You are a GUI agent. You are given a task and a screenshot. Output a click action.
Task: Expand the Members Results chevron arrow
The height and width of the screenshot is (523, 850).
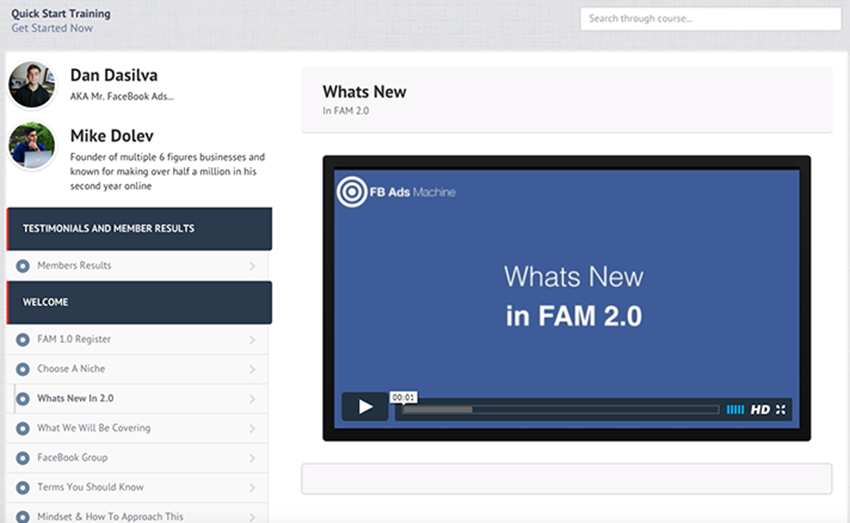tap(252, 266)
